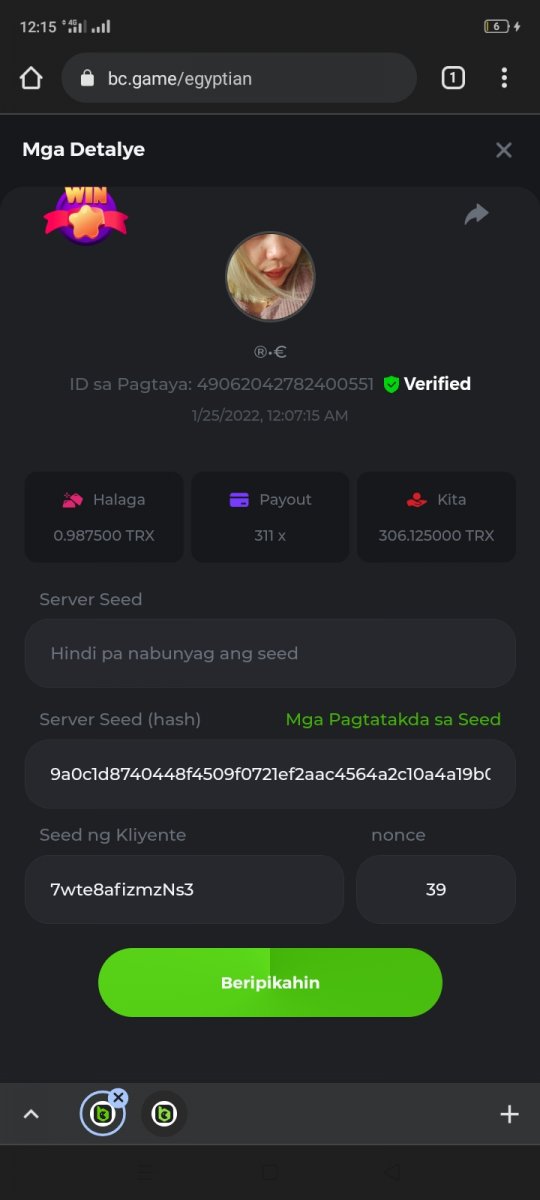Viewport: 540px width, 1200px height.
Task: Tap the Seed ng Kliyente field
Action: click(x=185, y=889)
